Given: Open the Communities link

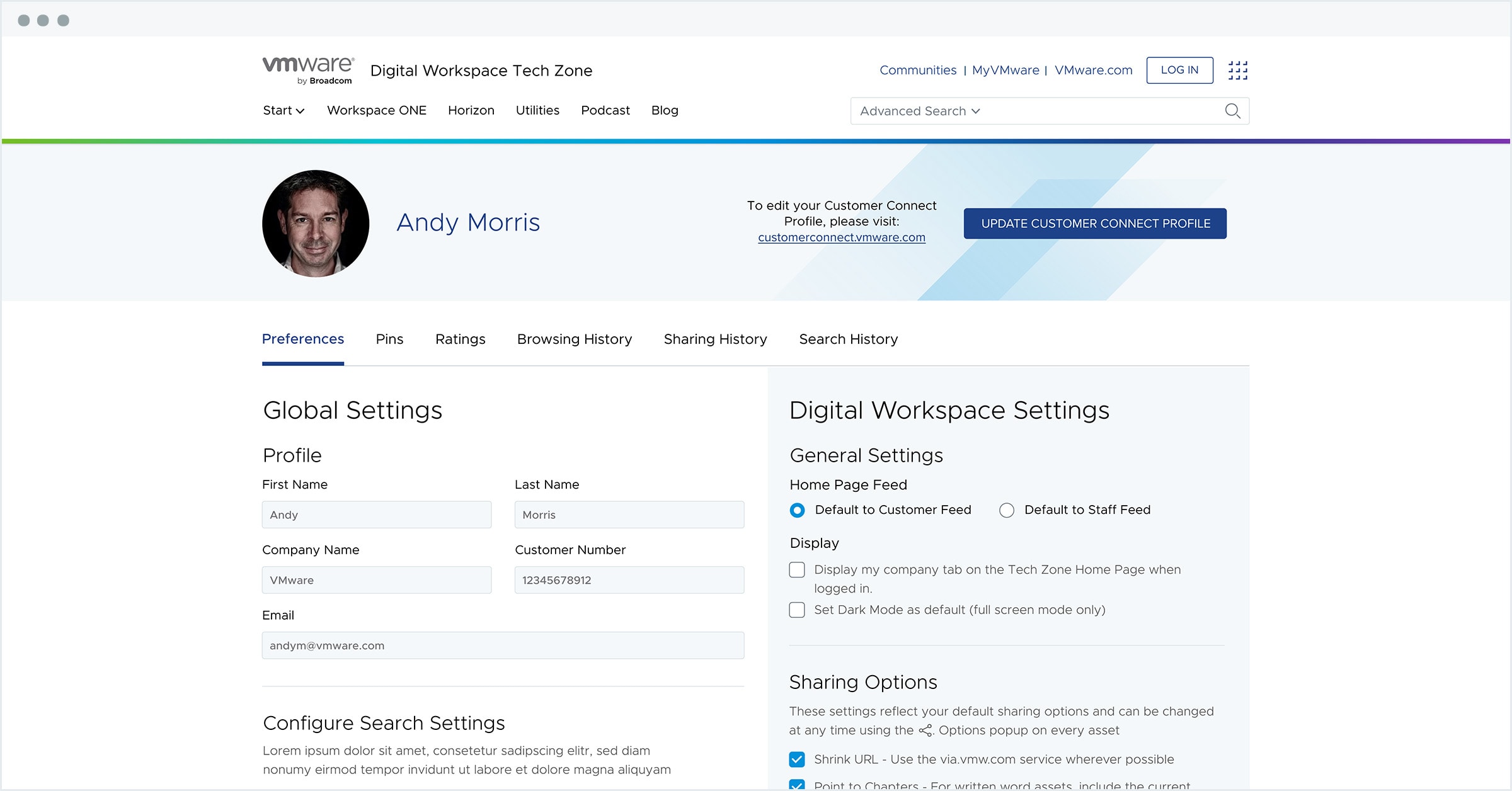Looking at the screenshot, I should click(917, 70).
